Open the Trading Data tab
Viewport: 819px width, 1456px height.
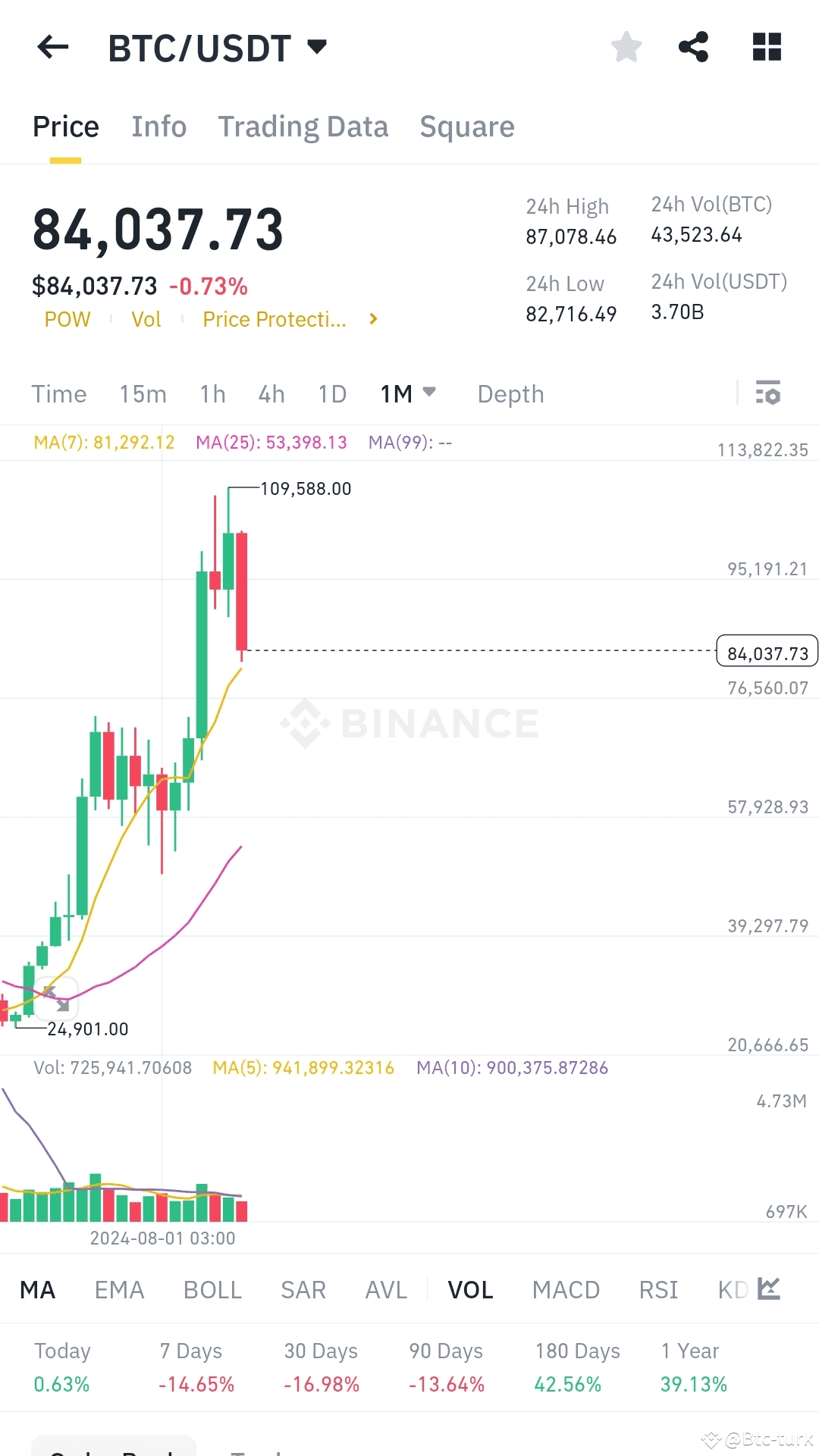pos(303,126)
